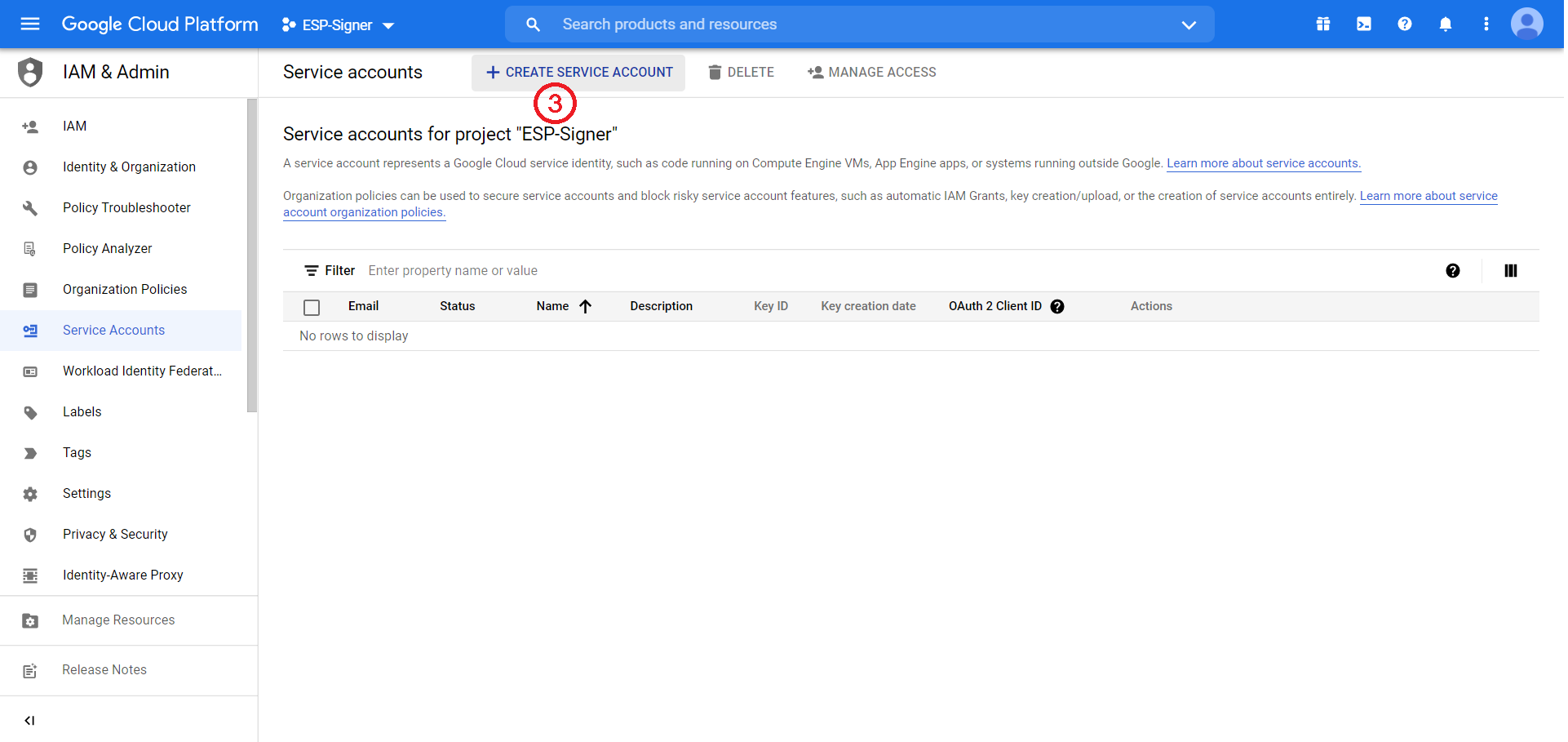Open Identity-Aware Proxy page
This screenshot has width=1568, height=742.
click(x=123, y=575)
